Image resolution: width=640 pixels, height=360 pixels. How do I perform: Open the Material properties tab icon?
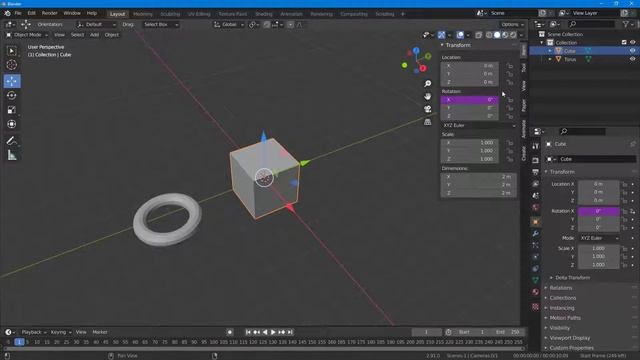coord(536,292)
